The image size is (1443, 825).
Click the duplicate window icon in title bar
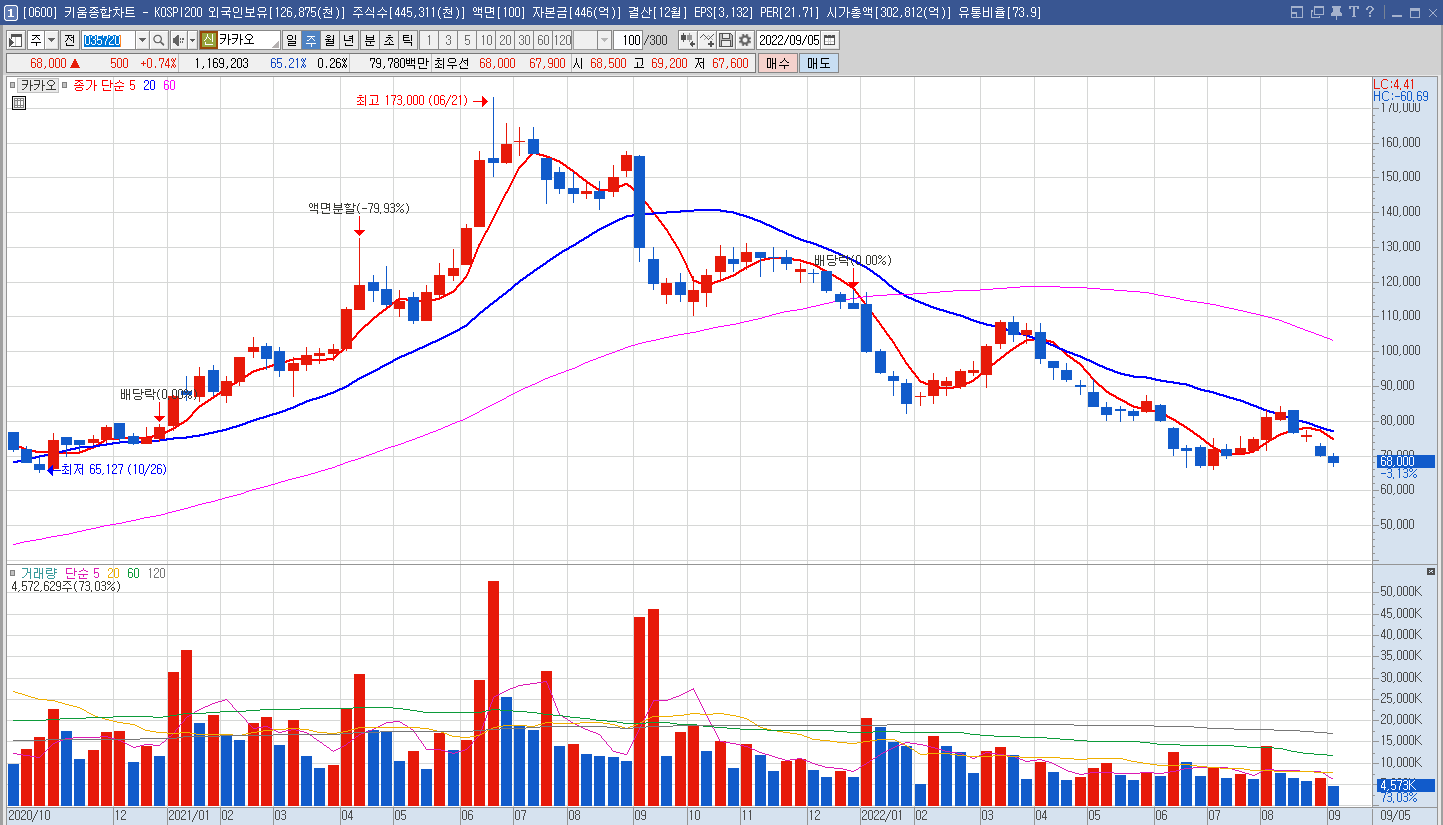[1317, 12]
